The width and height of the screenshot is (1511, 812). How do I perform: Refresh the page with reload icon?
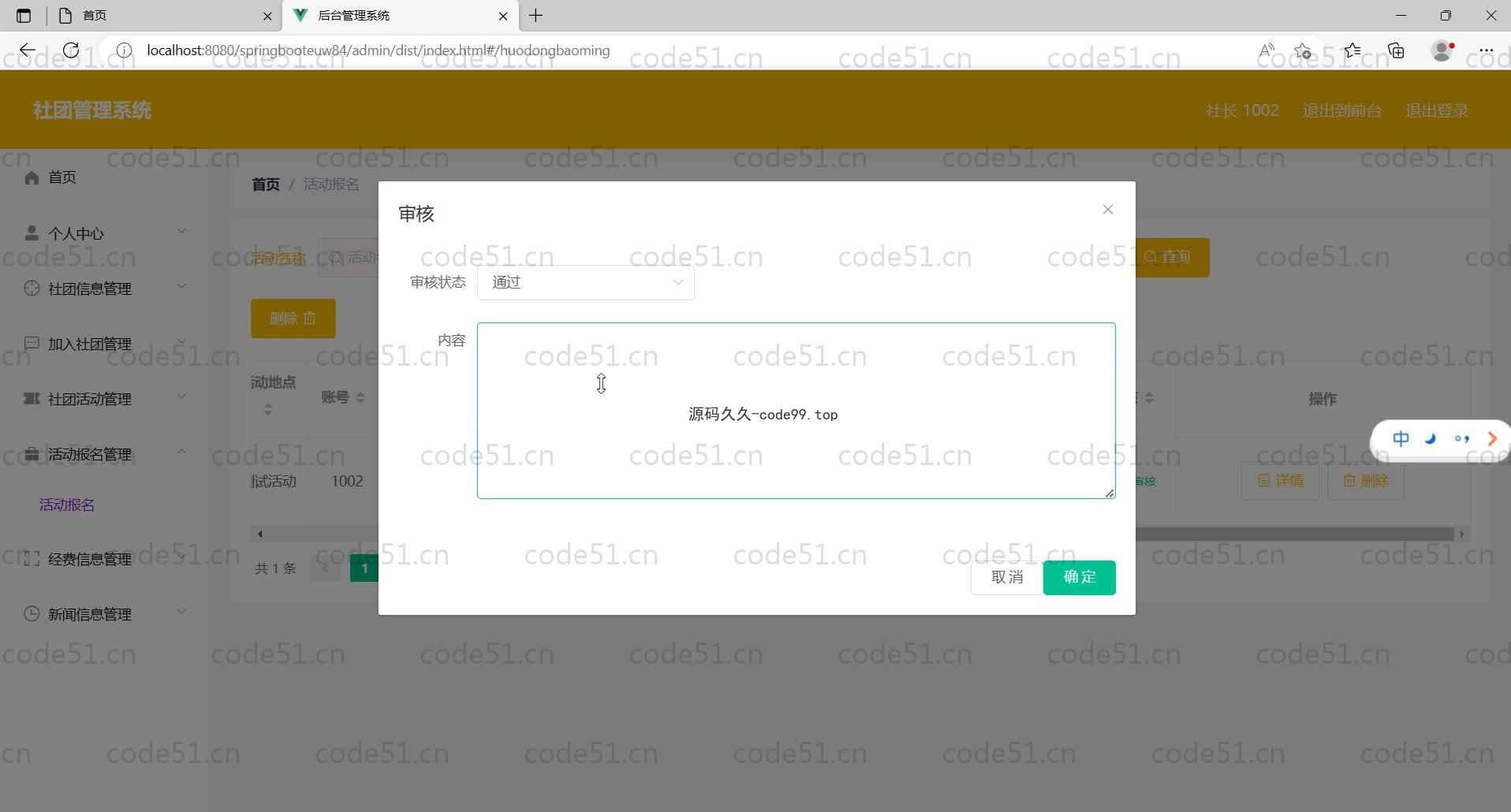coord(71,50)
